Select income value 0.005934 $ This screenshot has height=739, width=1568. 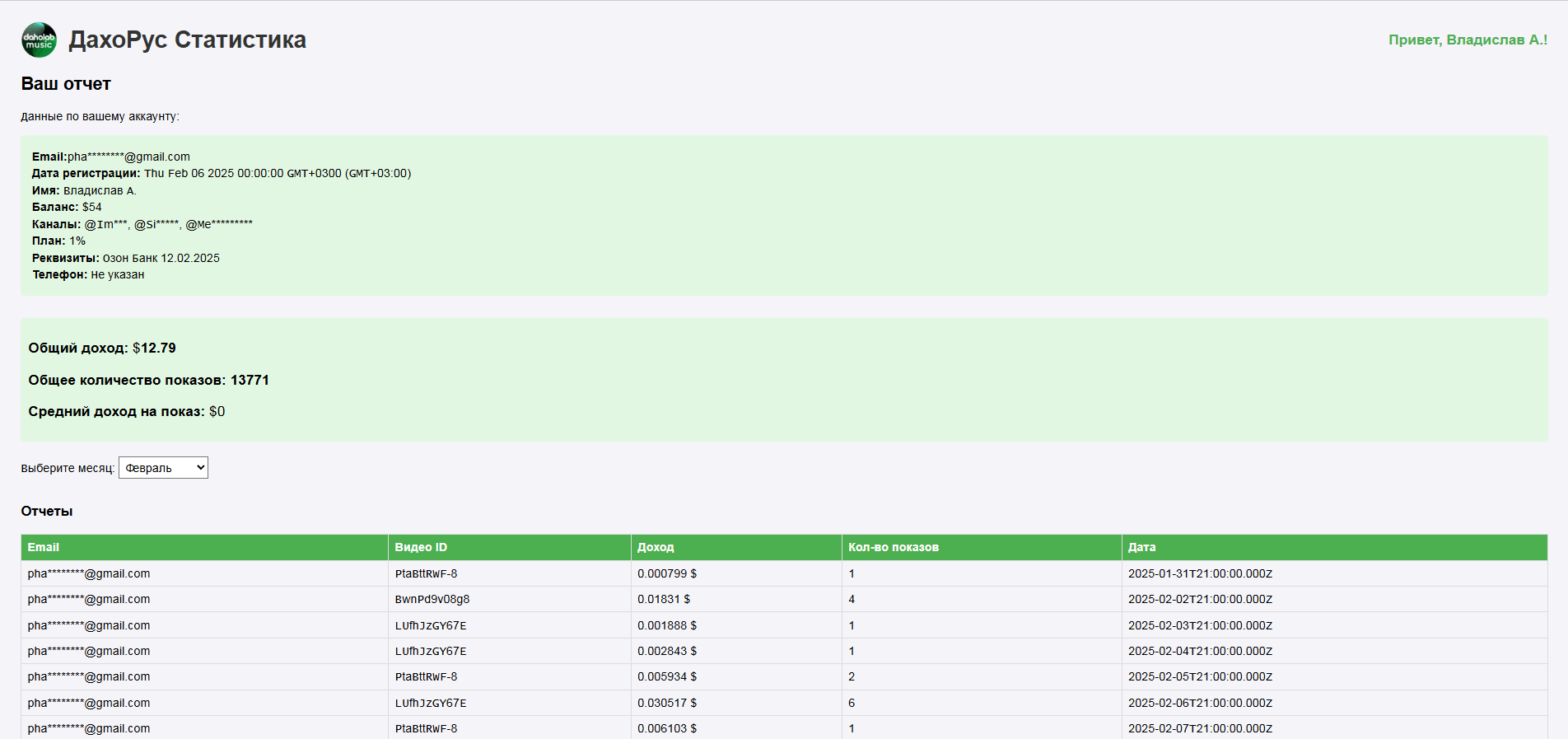coord(667,676)
